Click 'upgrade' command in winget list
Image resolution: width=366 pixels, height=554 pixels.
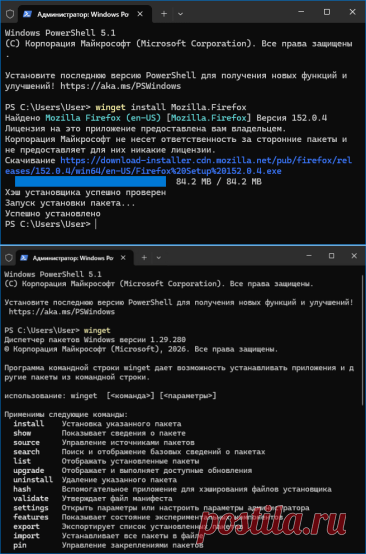click(x=29, y=471)
